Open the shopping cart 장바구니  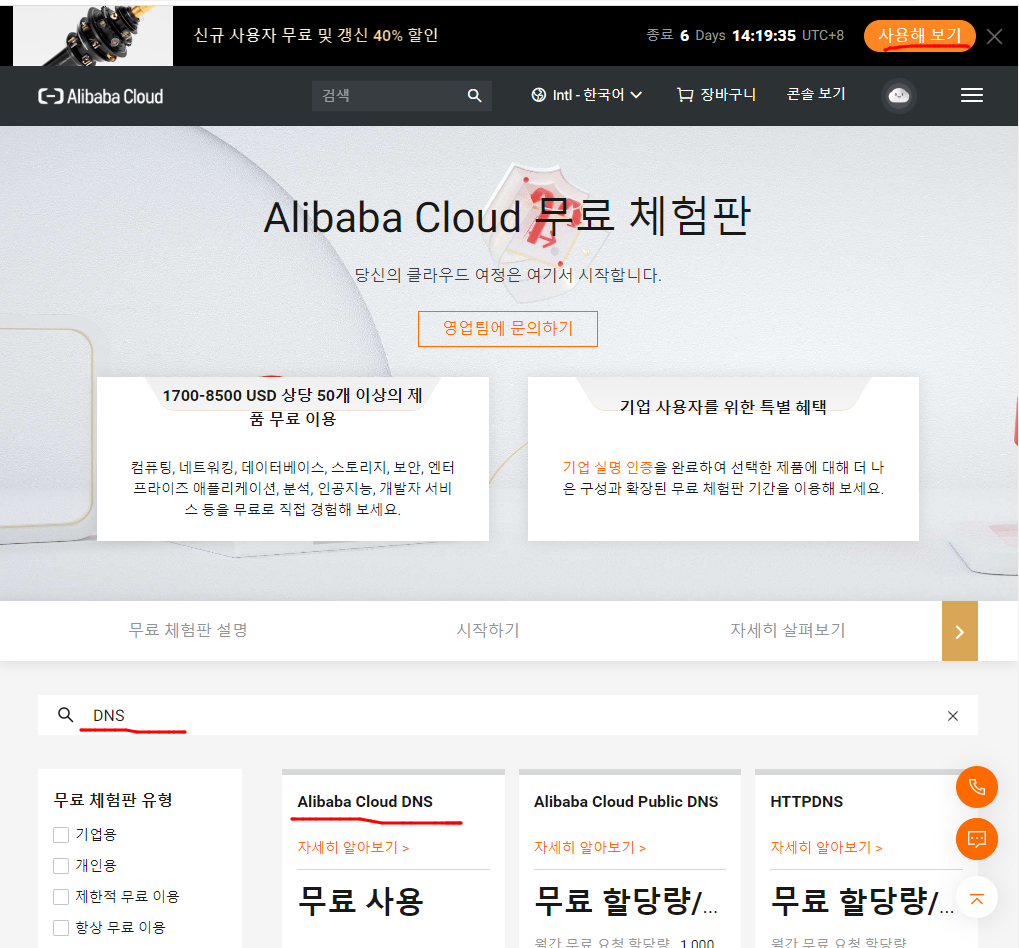(x=716, y=95)
